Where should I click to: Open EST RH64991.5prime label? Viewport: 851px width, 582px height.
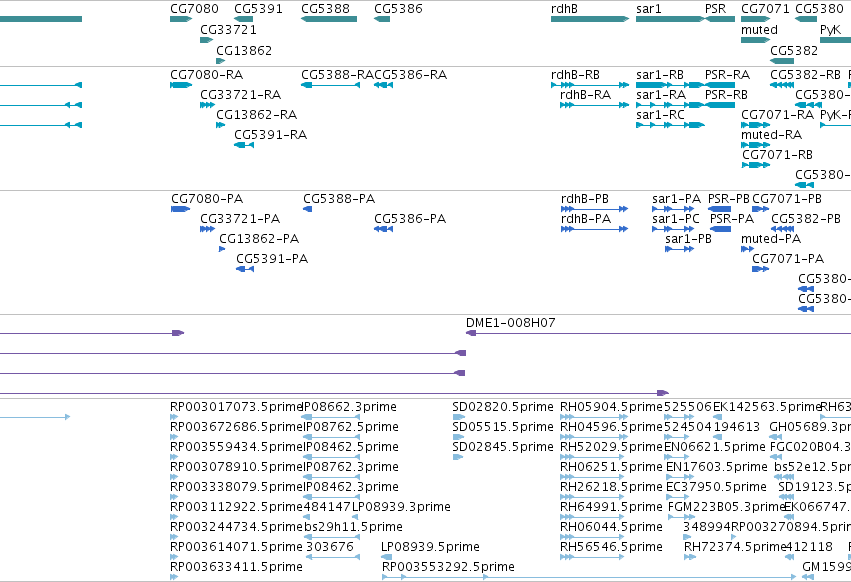(x=612, y=507)
